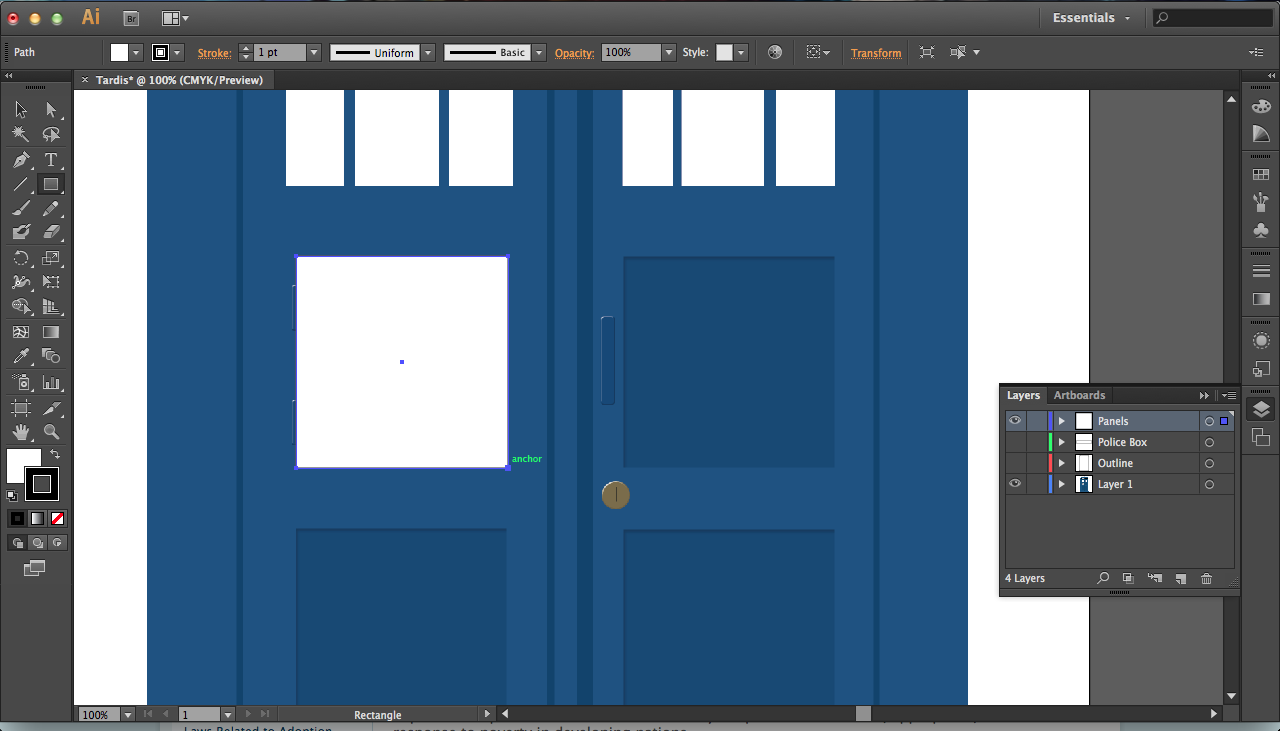The height and width of the screenshot is (731, 1280).
Task: Select the Tardis document tab
Action: tap(179, 80)
